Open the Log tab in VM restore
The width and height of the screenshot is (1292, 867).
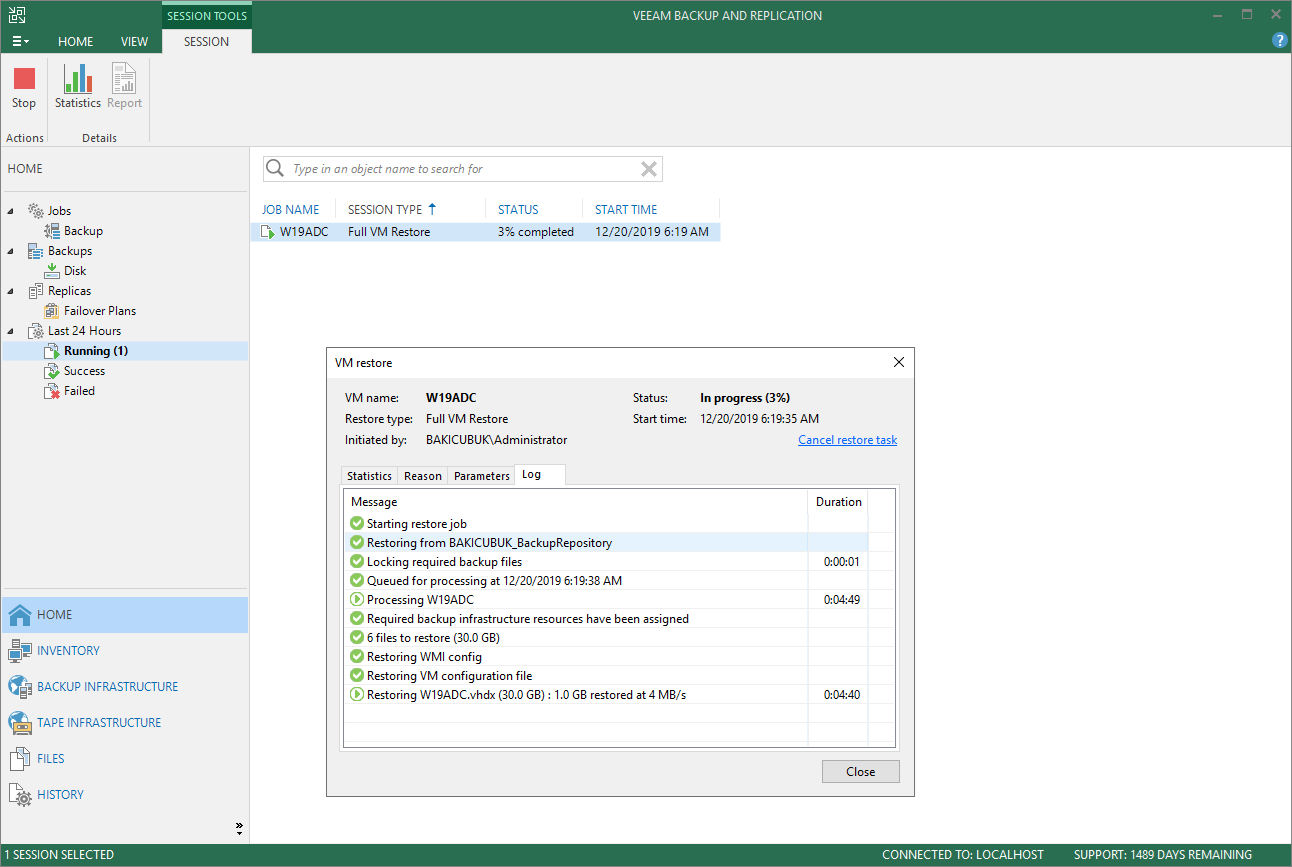540,475
